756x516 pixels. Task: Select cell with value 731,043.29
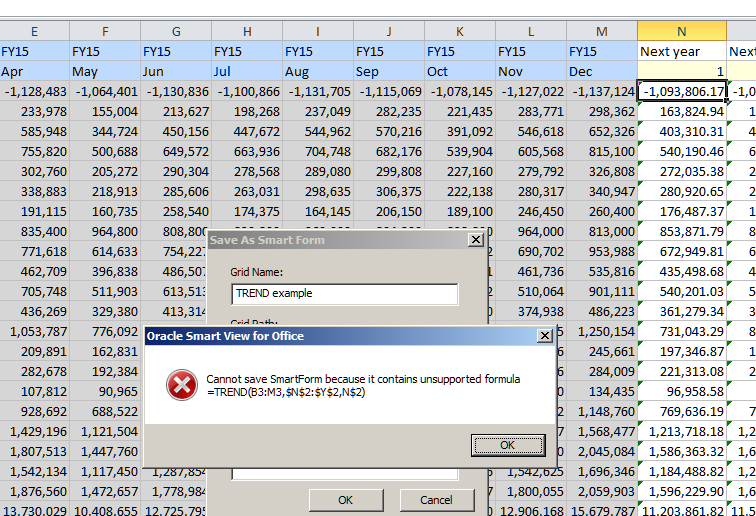point(682,331)
